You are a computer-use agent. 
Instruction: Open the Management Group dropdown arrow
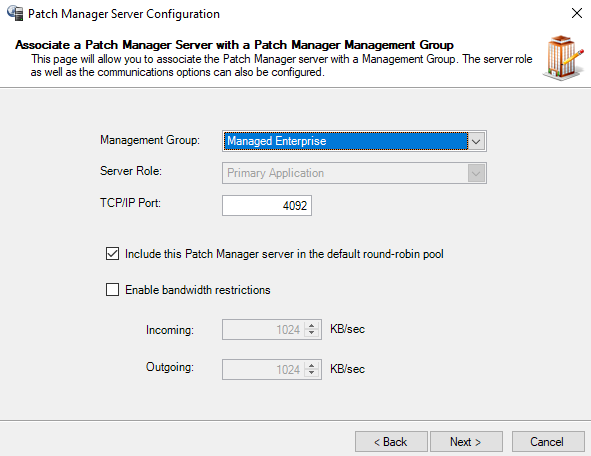pyautogui.click(x=476, y=141)
